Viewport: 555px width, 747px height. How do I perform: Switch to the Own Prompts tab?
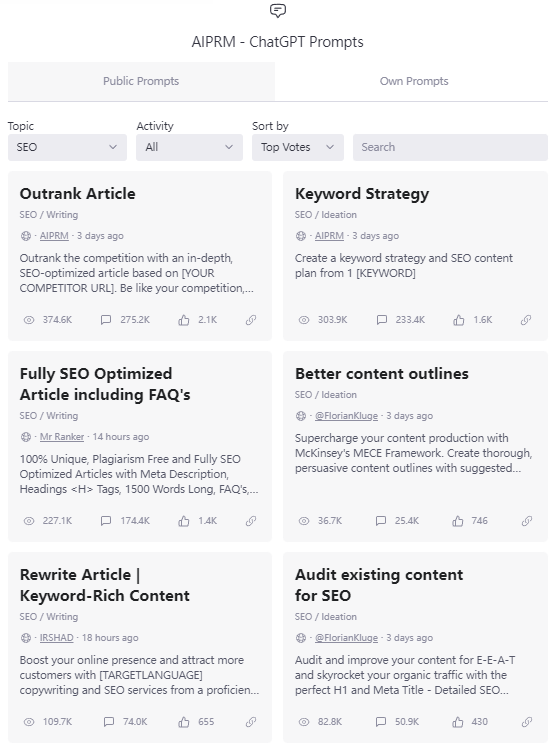tap(414, 81)
